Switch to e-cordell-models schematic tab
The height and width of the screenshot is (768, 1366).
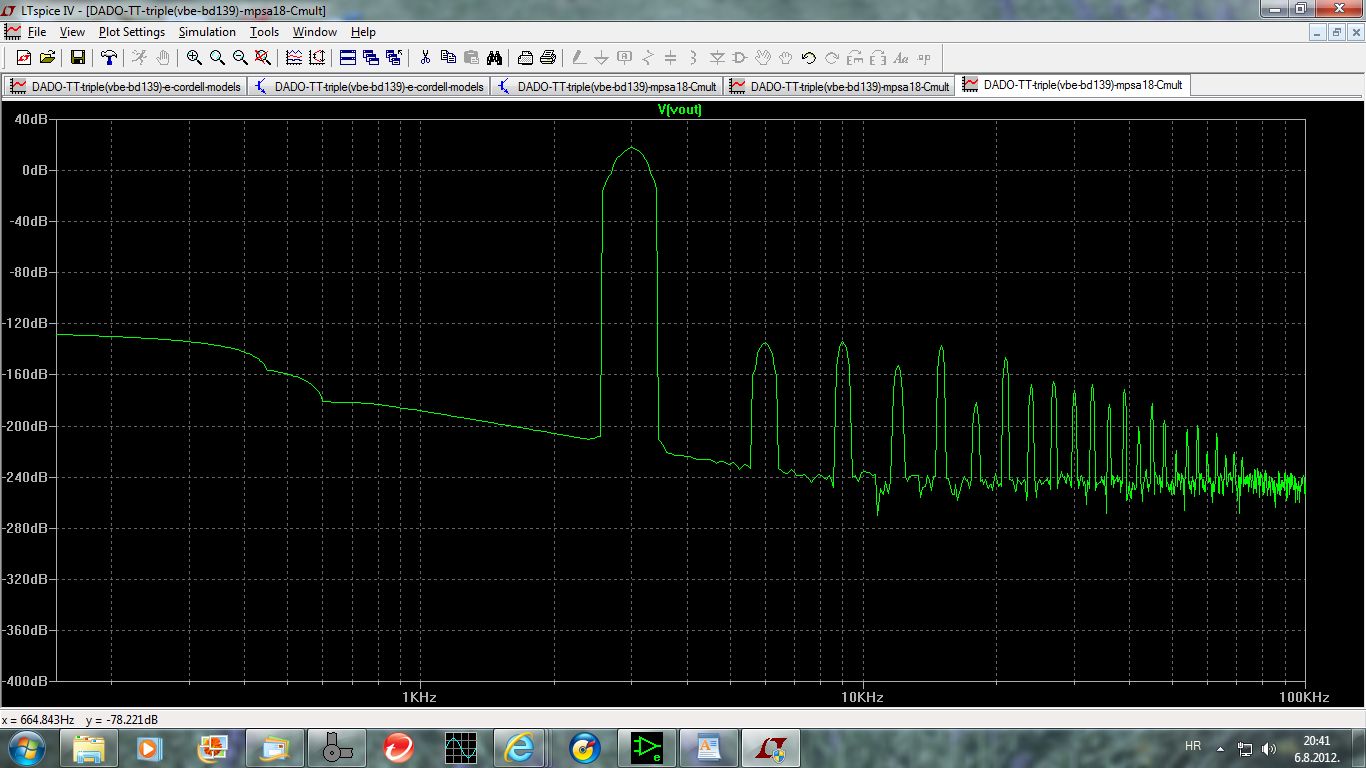click(368, 86)
